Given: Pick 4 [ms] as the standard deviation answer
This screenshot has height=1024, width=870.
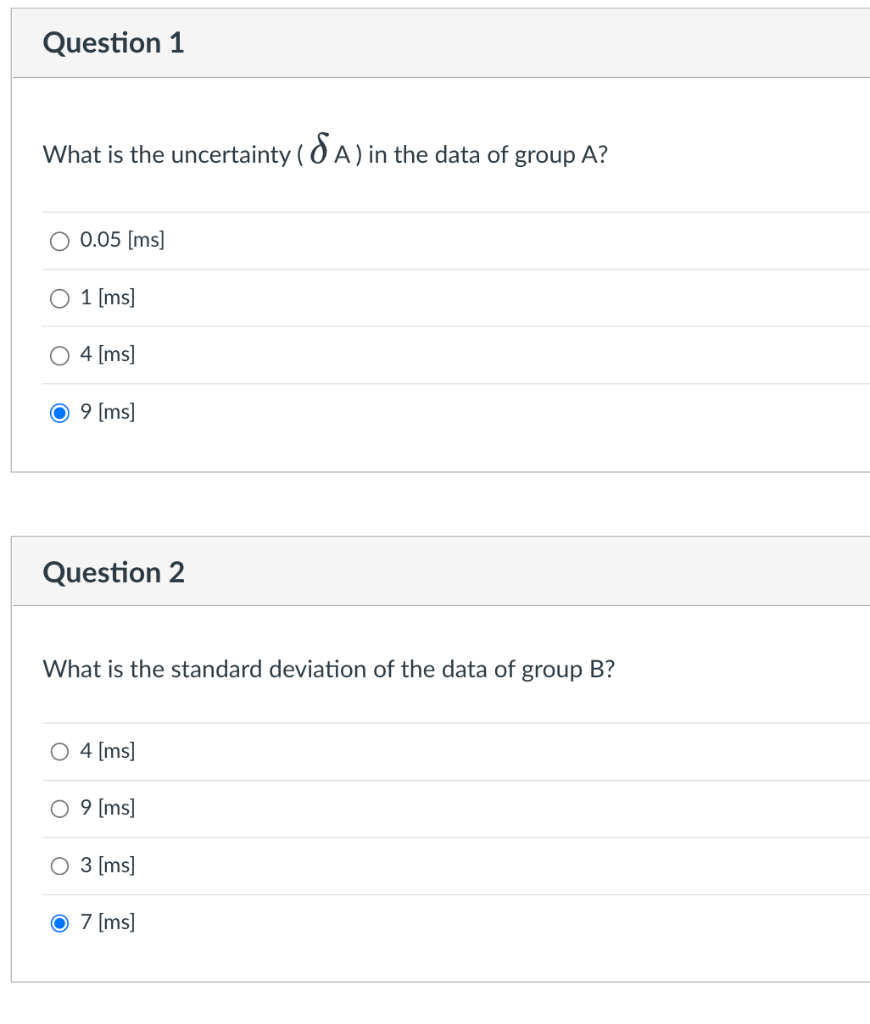Looking at the screenshot, I should 60,752.
